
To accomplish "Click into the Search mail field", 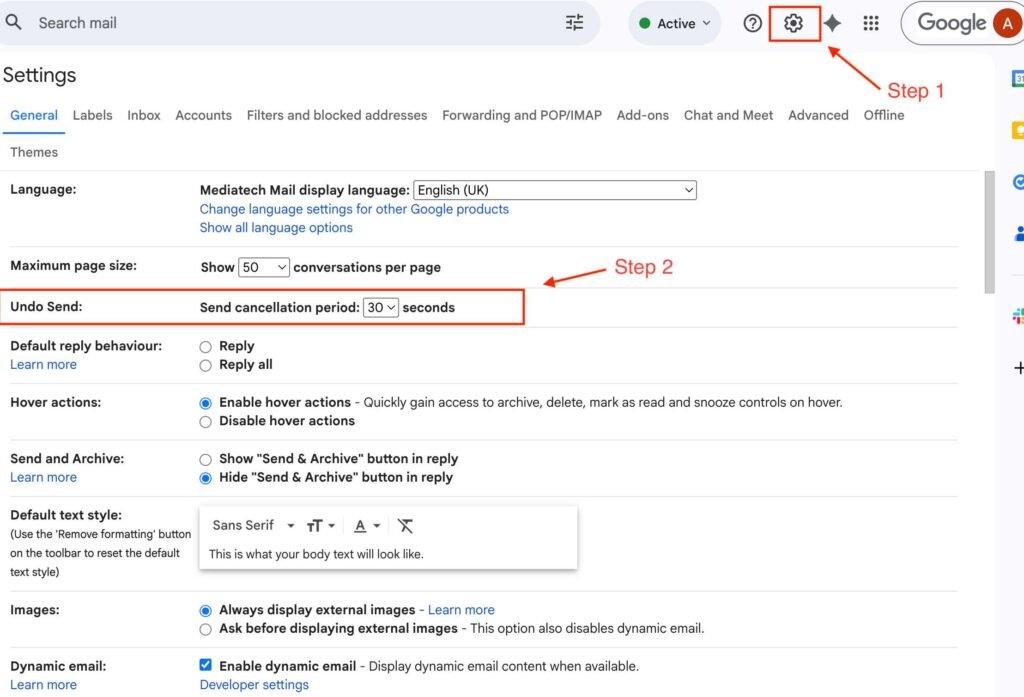I will click(290, 22).
